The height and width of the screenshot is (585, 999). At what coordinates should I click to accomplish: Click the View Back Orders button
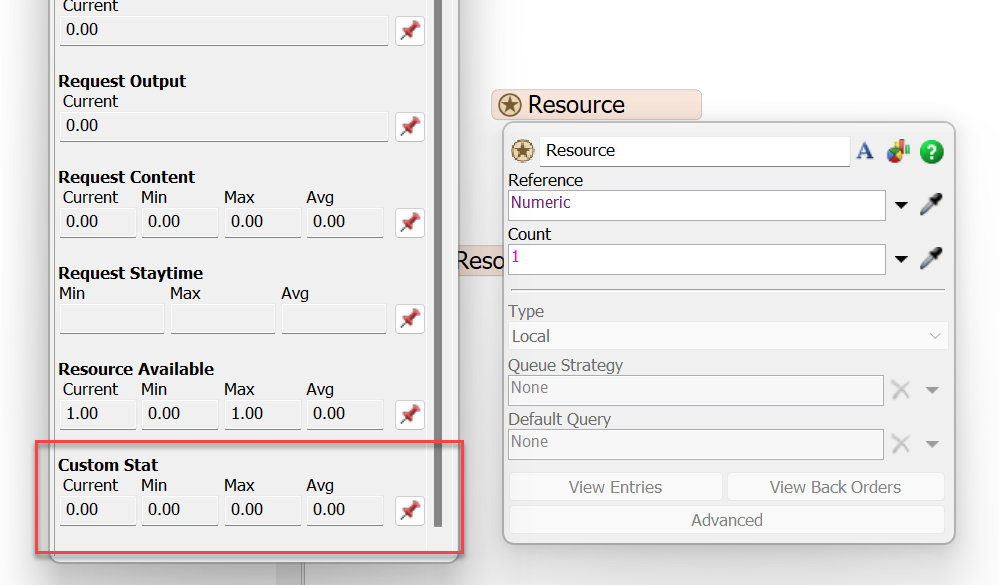(x=835, y=487)
